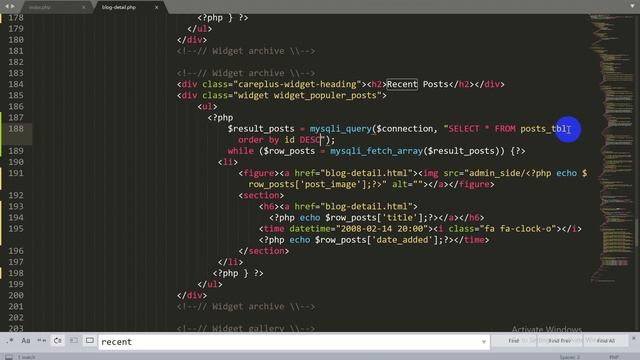Toggle whole word matching option
This screenshot has height=360, width=640.
[42, 340]
